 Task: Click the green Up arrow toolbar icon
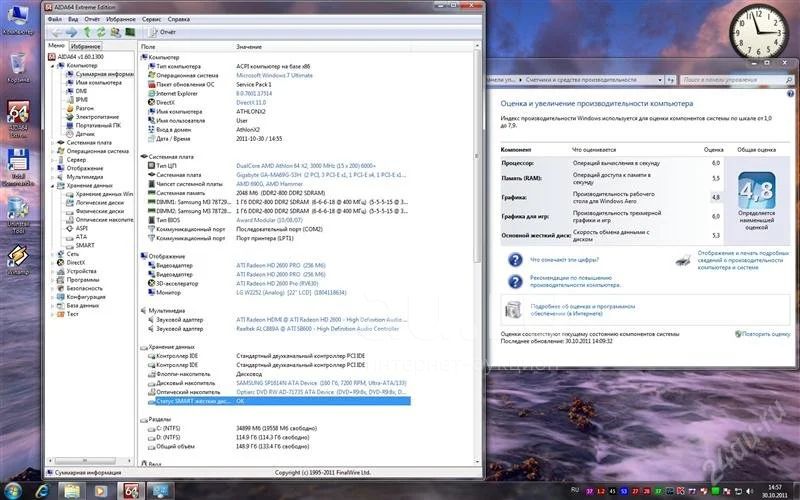[87, 32]
